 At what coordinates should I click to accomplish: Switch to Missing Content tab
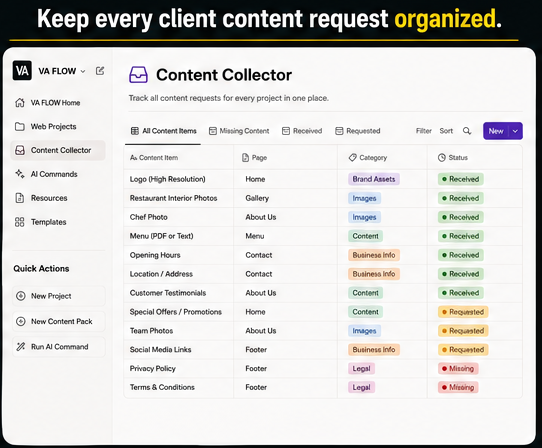(239, 131)
